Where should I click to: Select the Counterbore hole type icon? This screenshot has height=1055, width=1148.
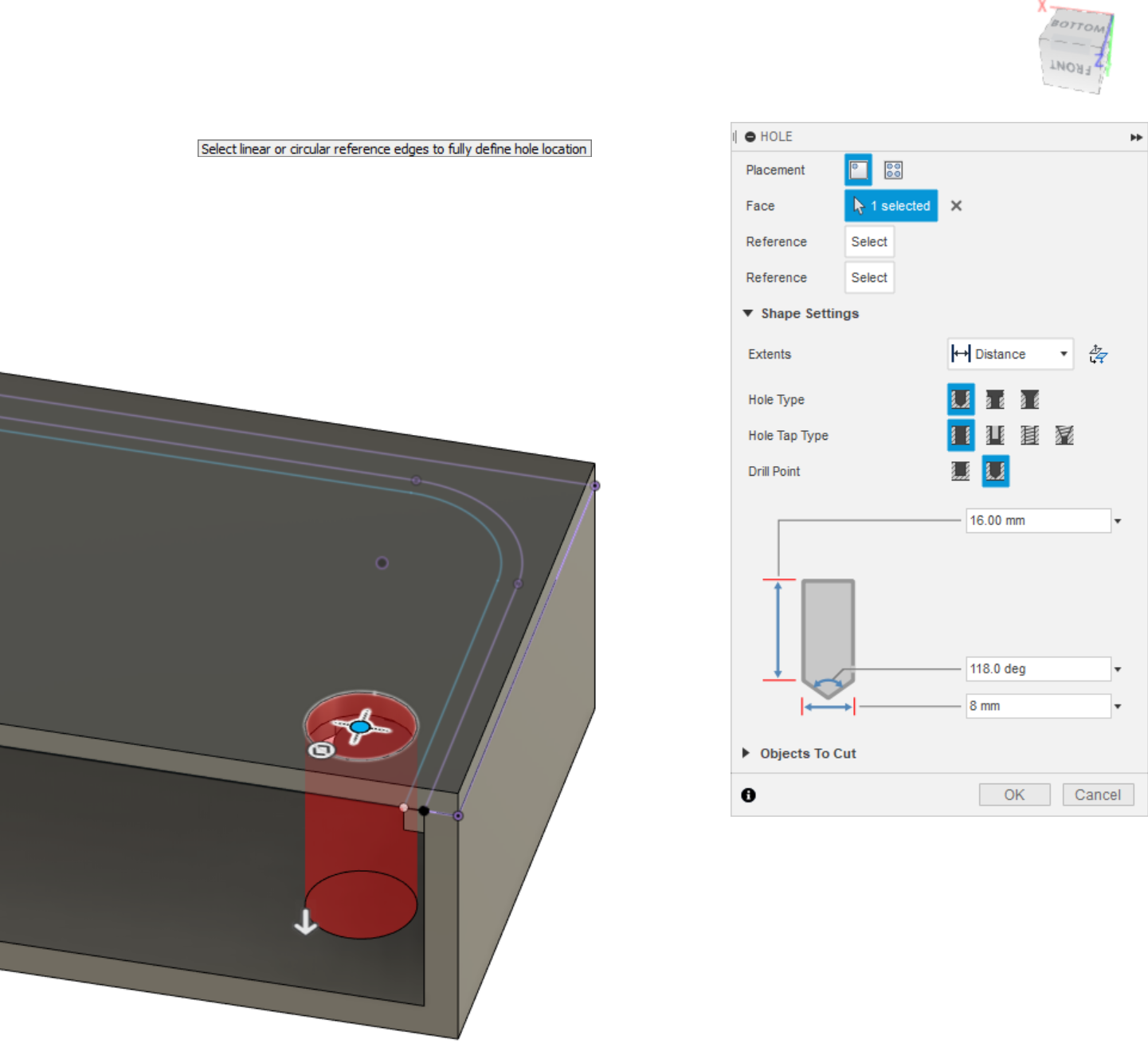pyautogui.click(x=995, y=399)
